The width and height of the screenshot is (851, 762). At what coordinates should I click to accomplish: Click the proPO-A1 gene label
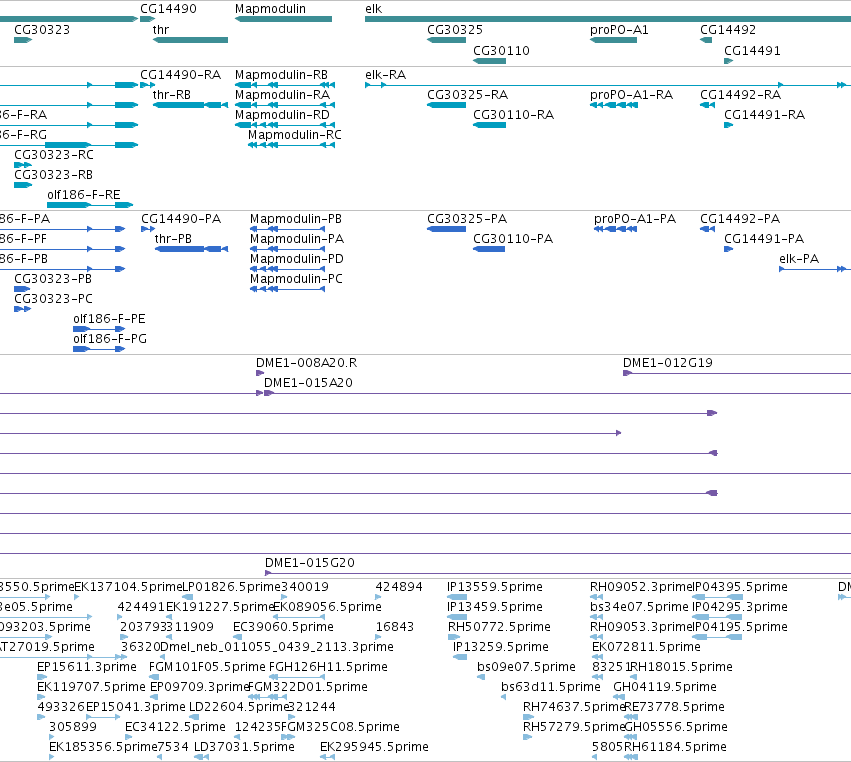click(x=619, y=29)
